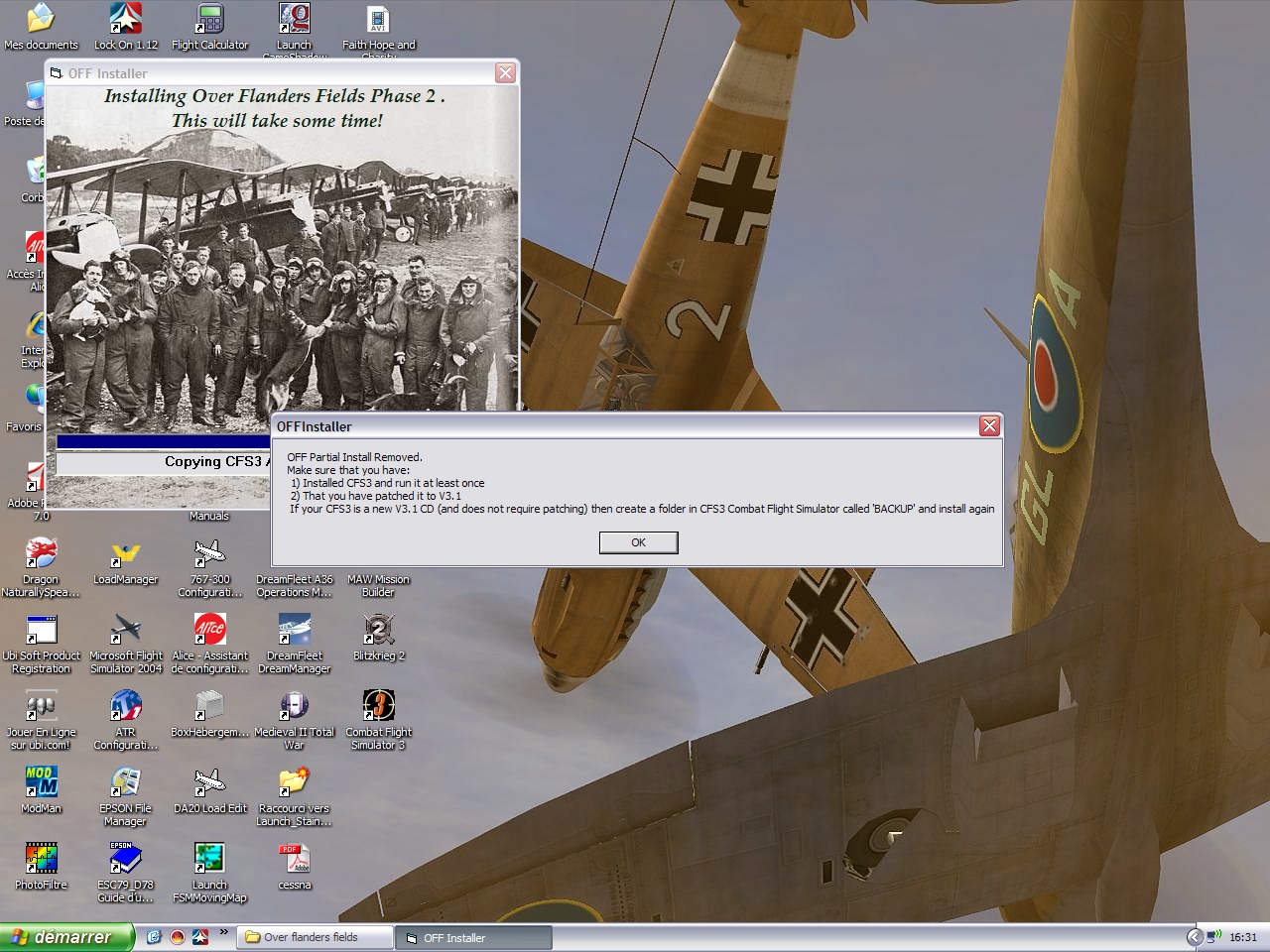
Task: Expand hidden system tray icons arrow
Action: click(1194, 937)
